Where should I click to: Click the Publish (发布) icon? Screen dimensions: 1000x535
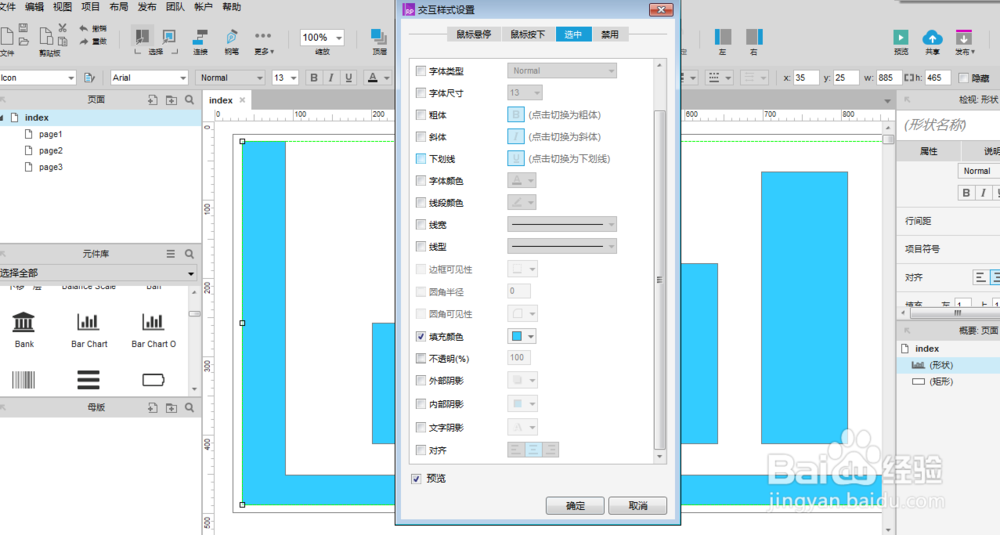pyautogui.click(x=964, y=37)
